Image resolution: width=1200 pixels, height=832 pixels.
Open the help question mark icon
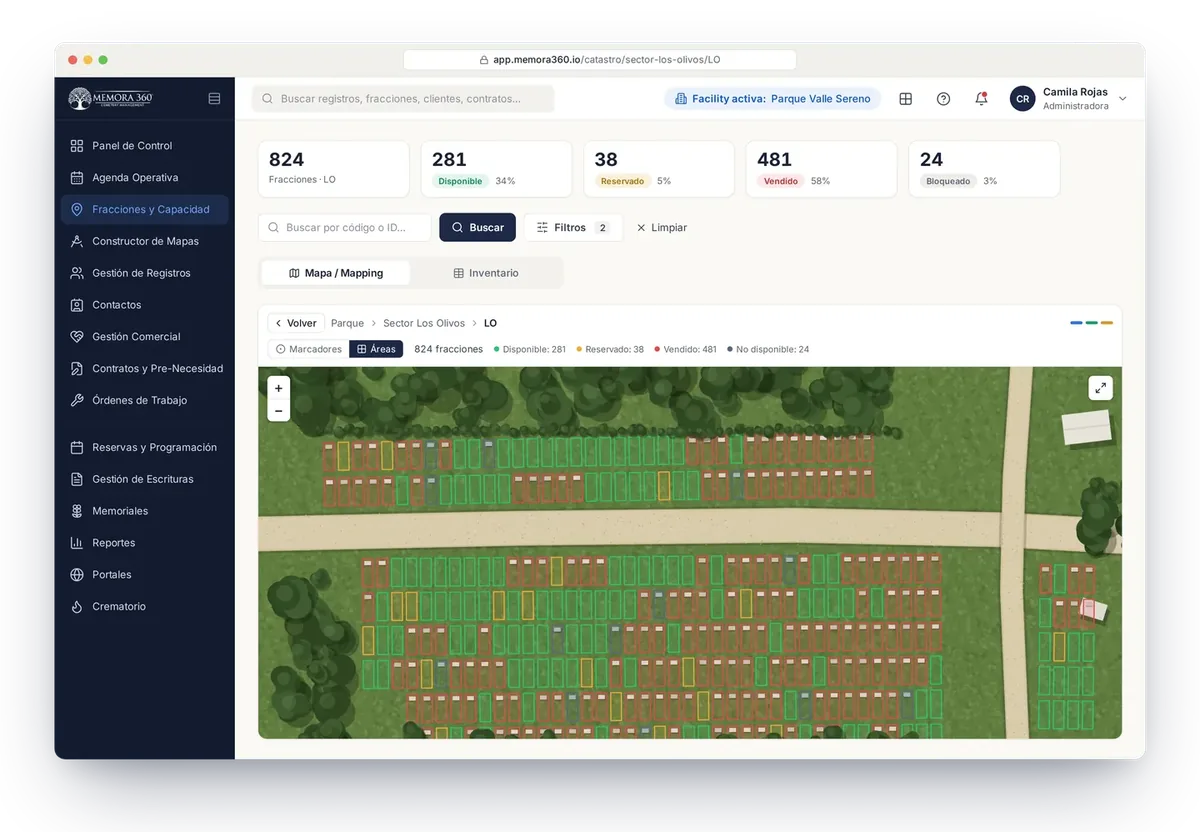[943, 99]
